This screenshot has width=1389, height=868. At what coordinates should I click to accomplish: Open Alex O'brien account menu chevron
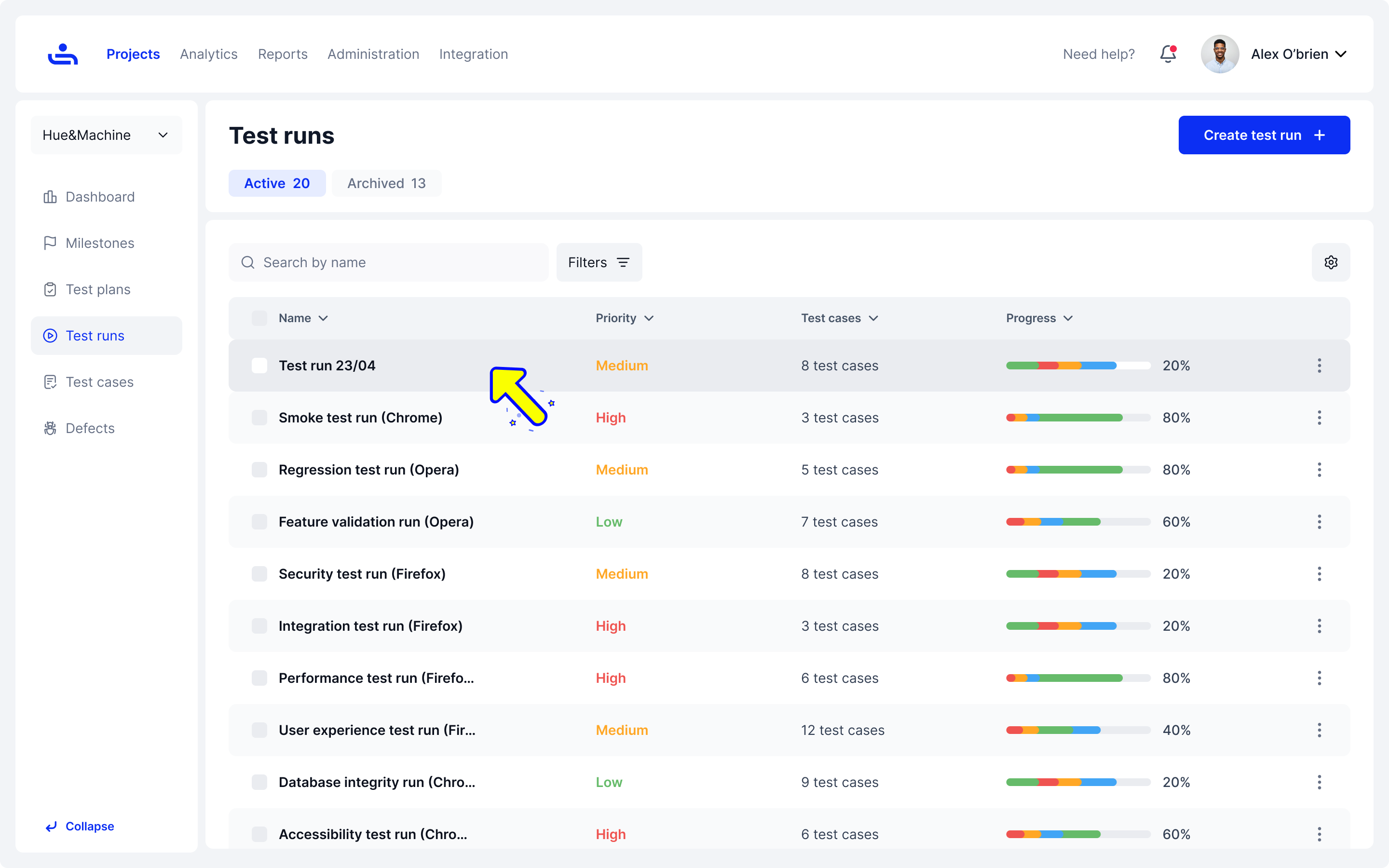point(1341,54)
